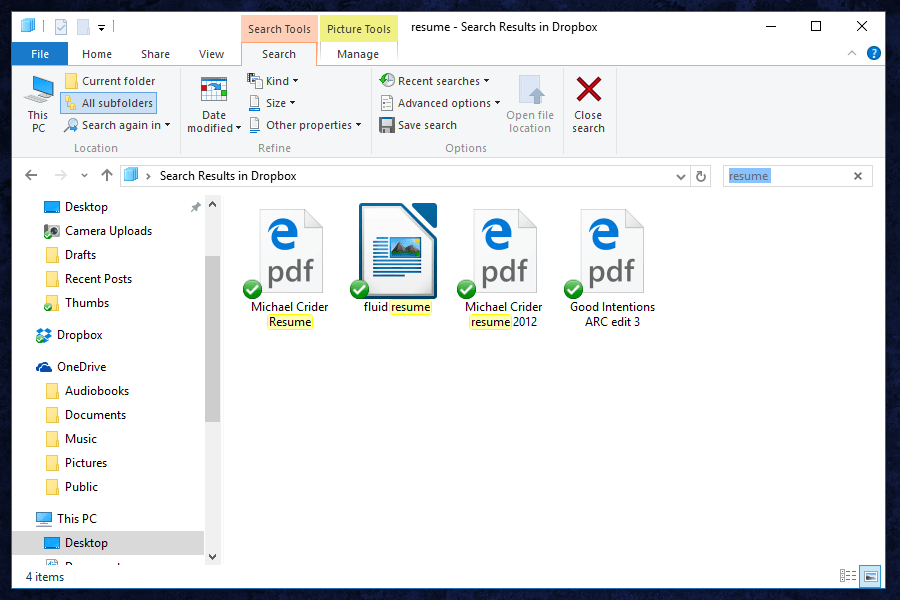Viewport: 900px width, 600px height.
Task: Click the red Close search icon
Action: pyautogui.click(x=588, y=90)
